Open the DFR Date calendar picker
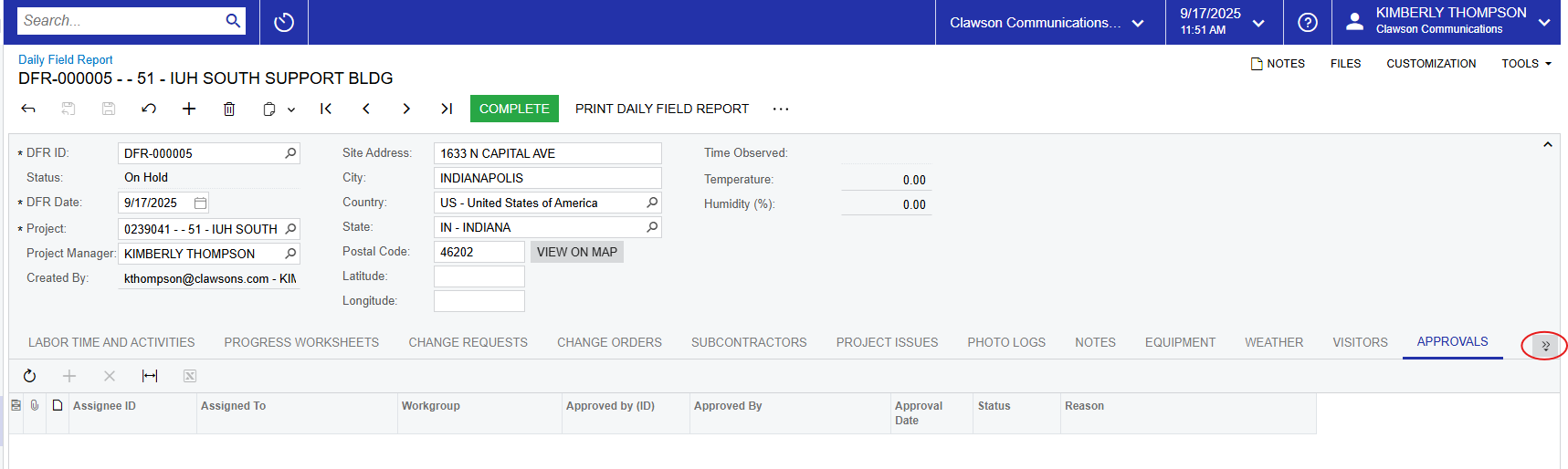 click(x=200, y=203)
